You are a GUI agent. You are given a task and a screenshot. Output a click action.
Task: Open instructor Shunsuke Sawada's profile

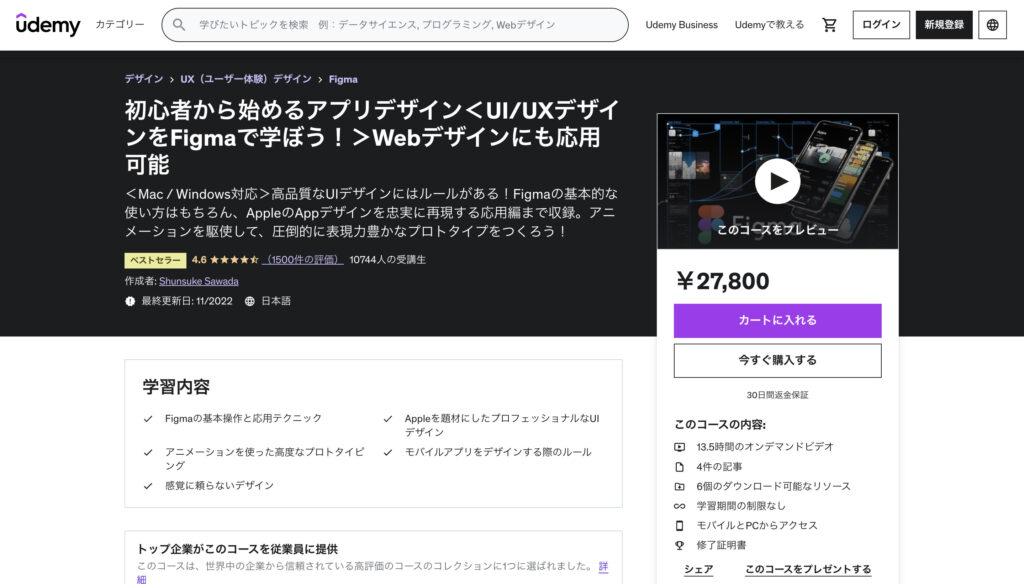199,281
